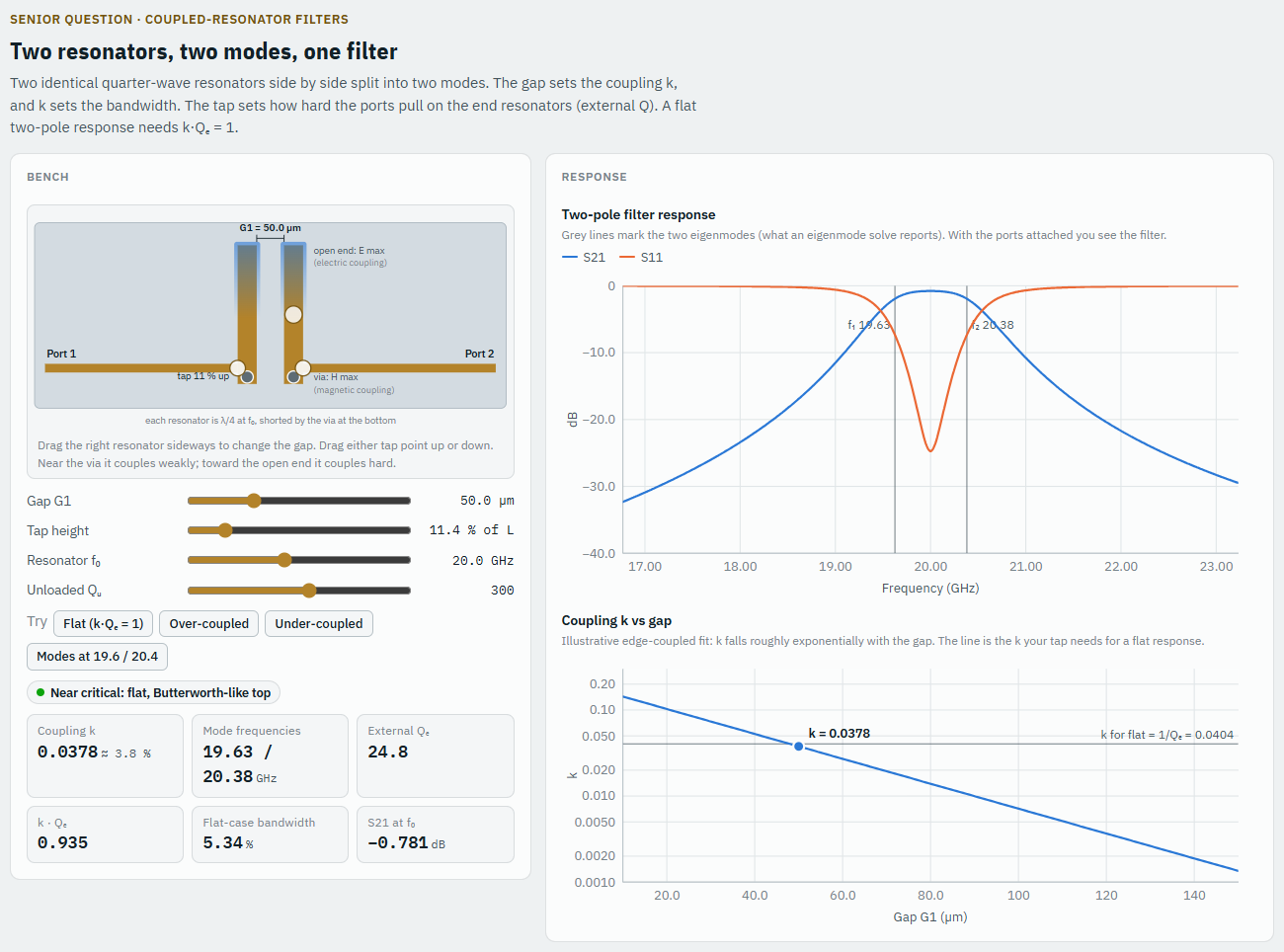Click the Gap G1 slider thumb
The width and height of the screenshot is (1284, 952).
coord(254,501)
